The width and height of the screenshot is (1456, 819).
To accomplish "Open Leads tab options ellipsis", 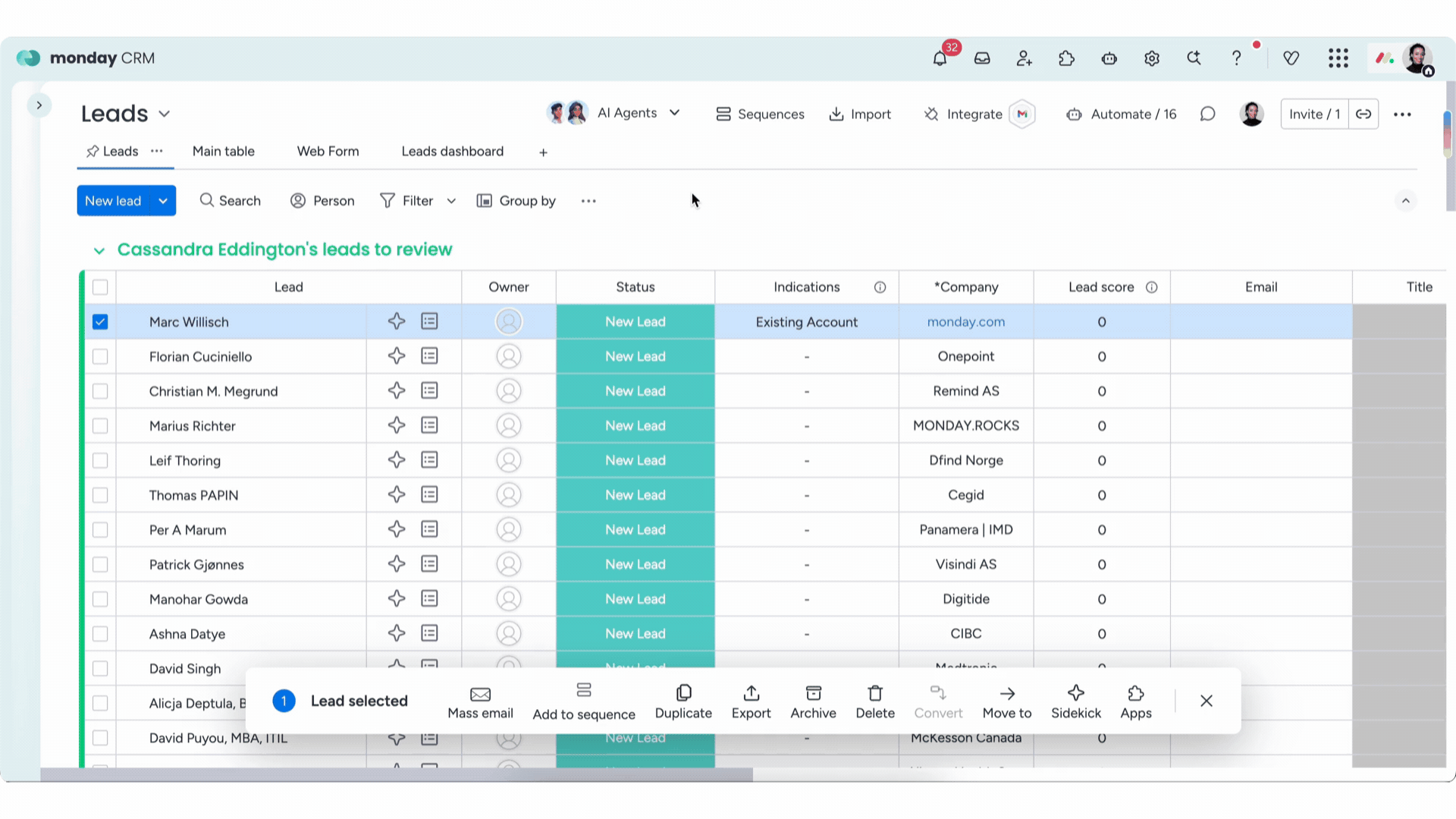I will click(157, 151).
